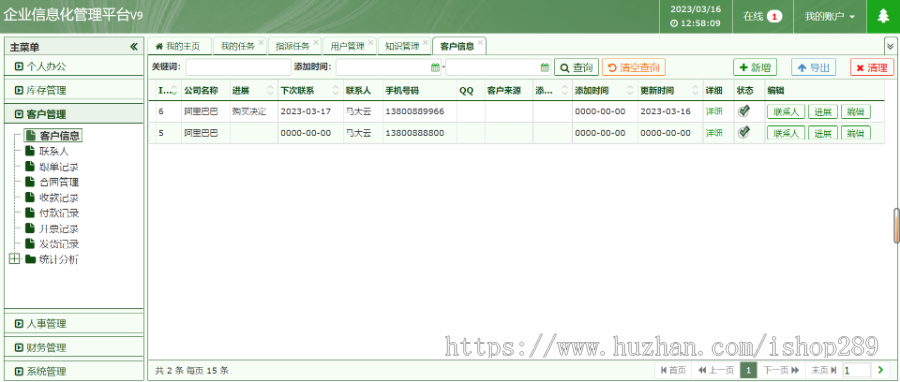Switch to the 我的任务 tab
This screenshot has width=900, height=382.
238,46
